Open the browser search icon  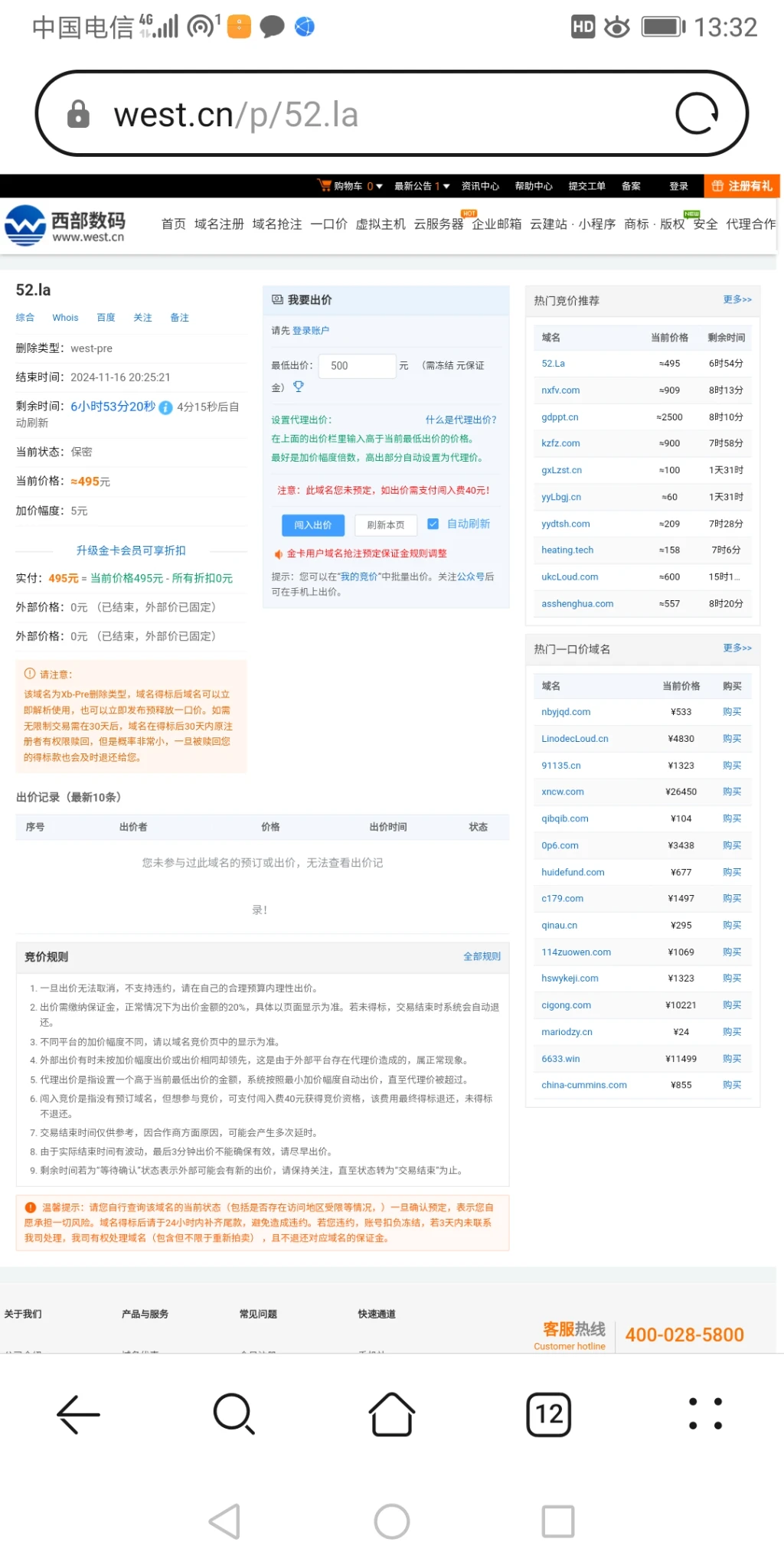point(234,1413)
